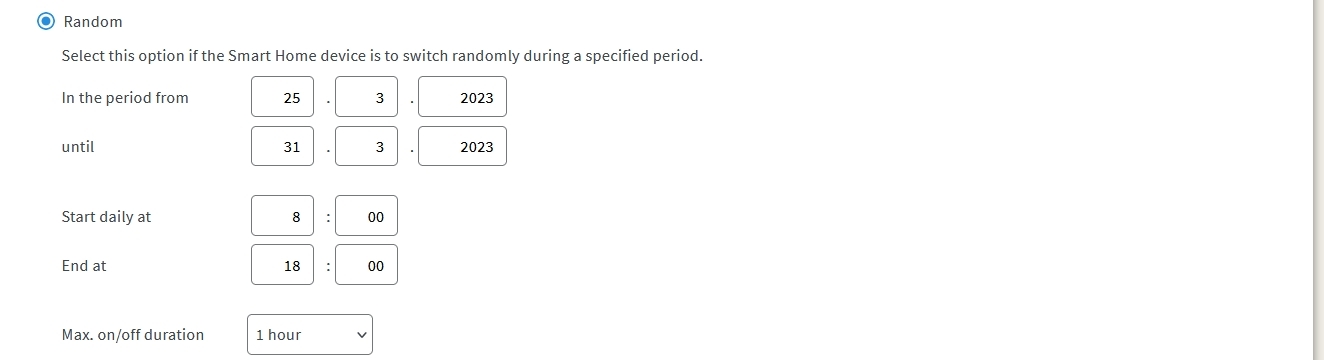Select the Random radio button

[x=46, y=22]
